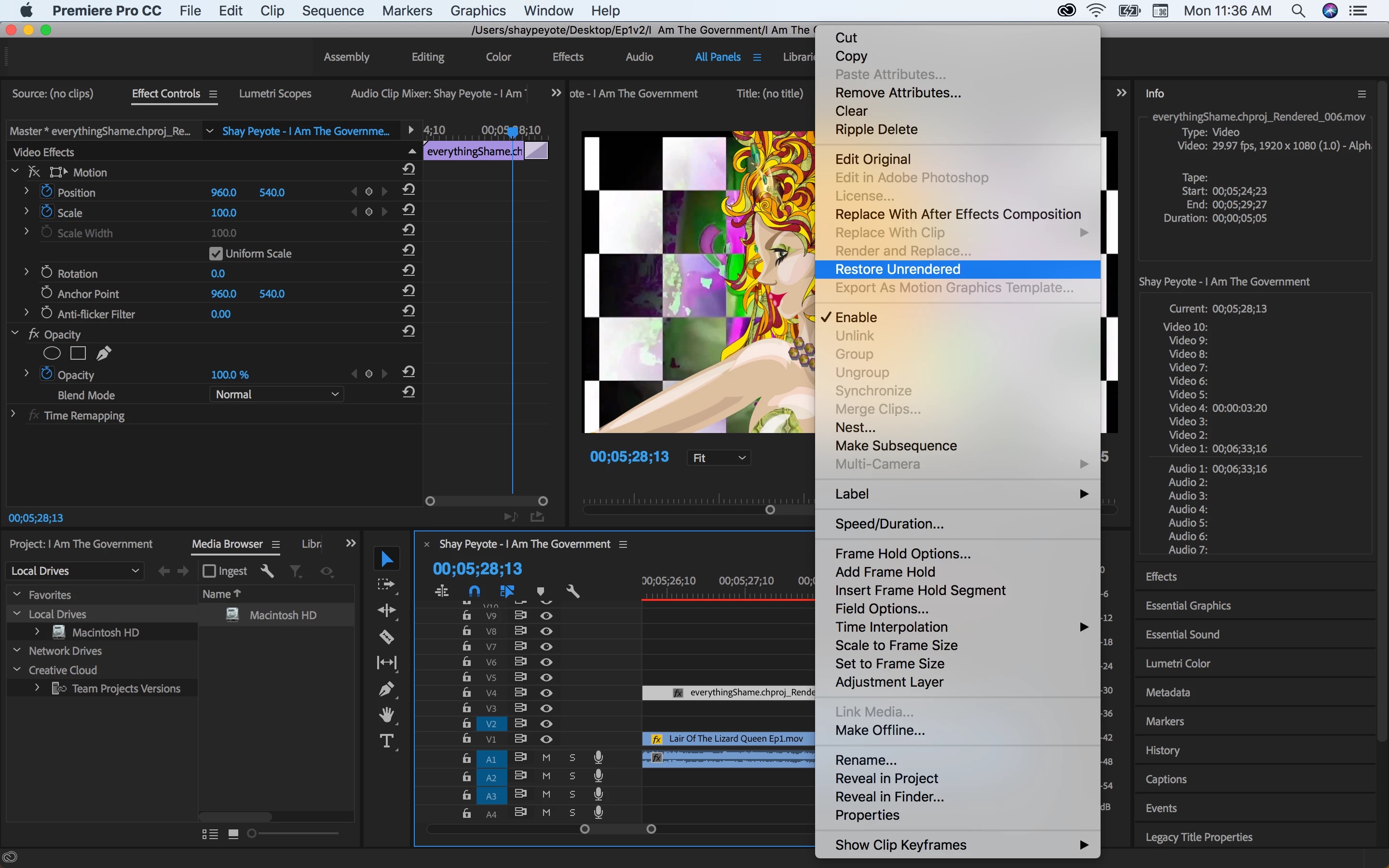Click timeline playhead timecode 00;05;28;13
Viewport: 1389px width, 868px height.
tap(477, 569)
